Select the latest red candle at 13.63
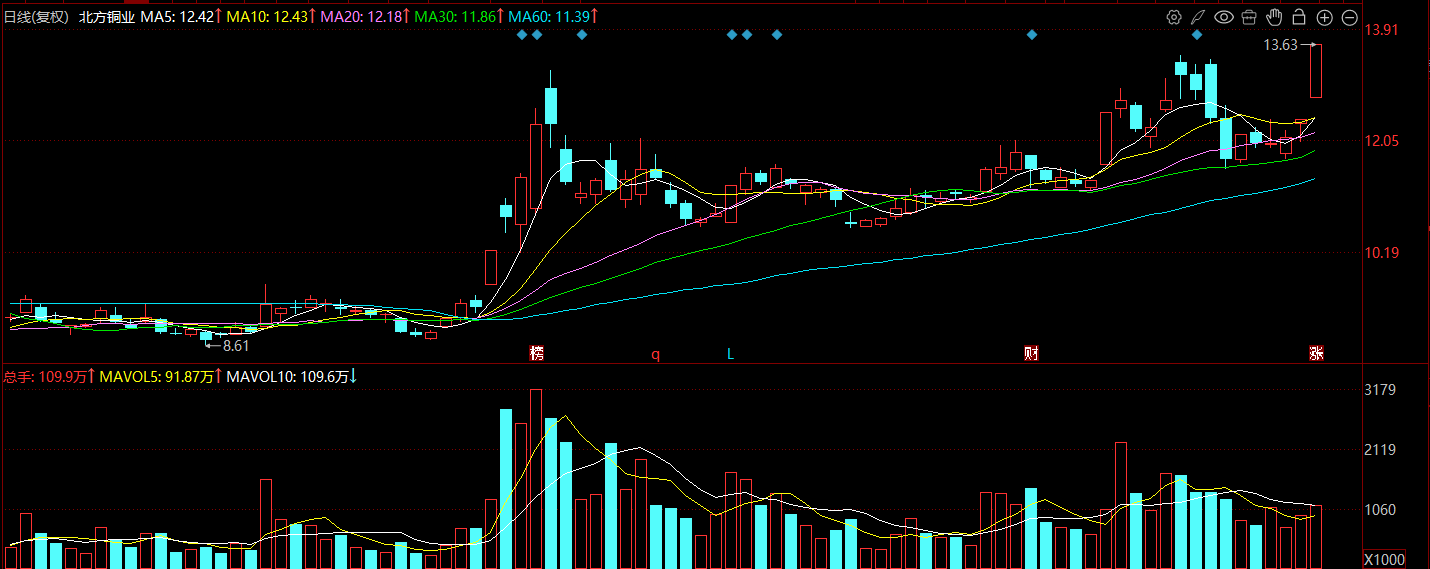The image size is (1430, 569). [1316, 71]
